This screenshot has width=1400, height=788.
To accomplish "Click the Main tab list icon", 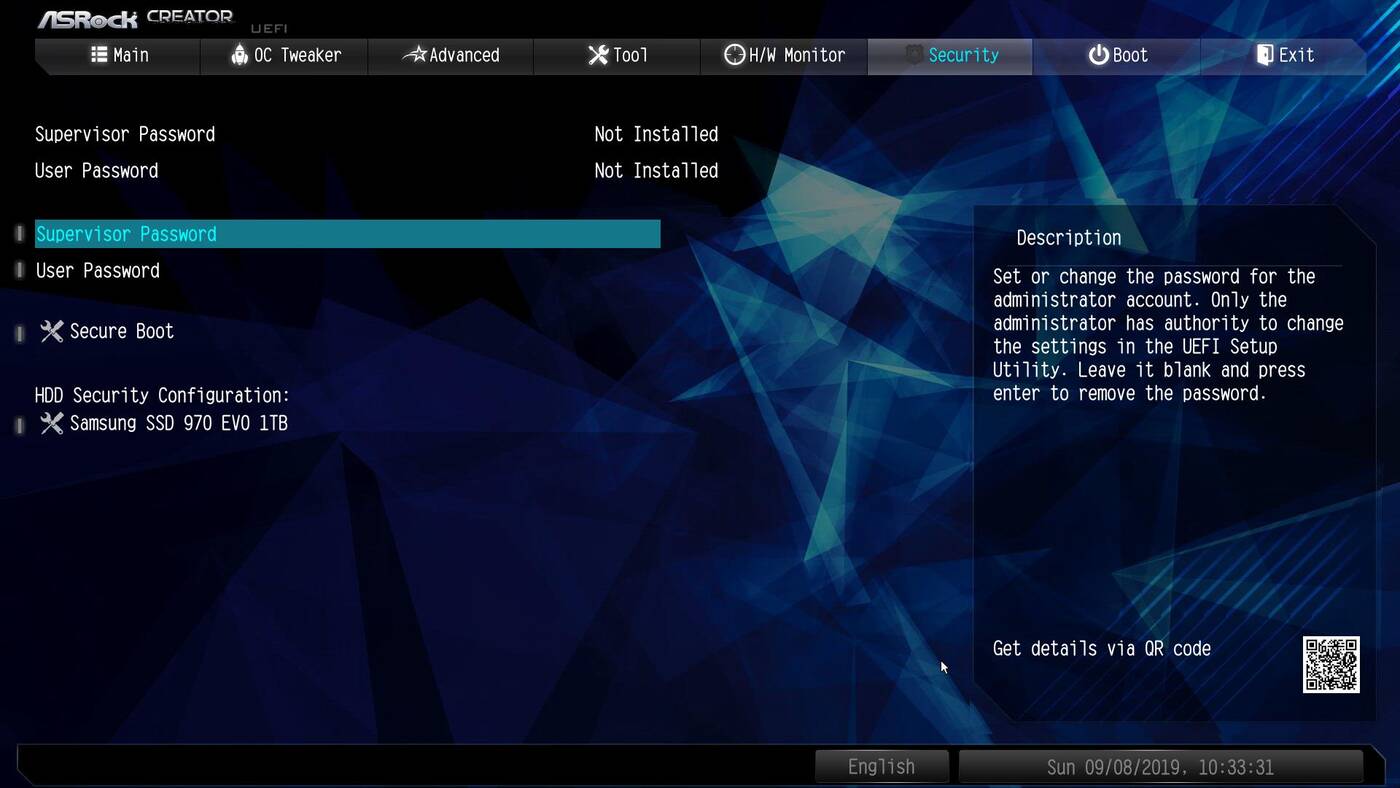I will (x=99, y=55).
